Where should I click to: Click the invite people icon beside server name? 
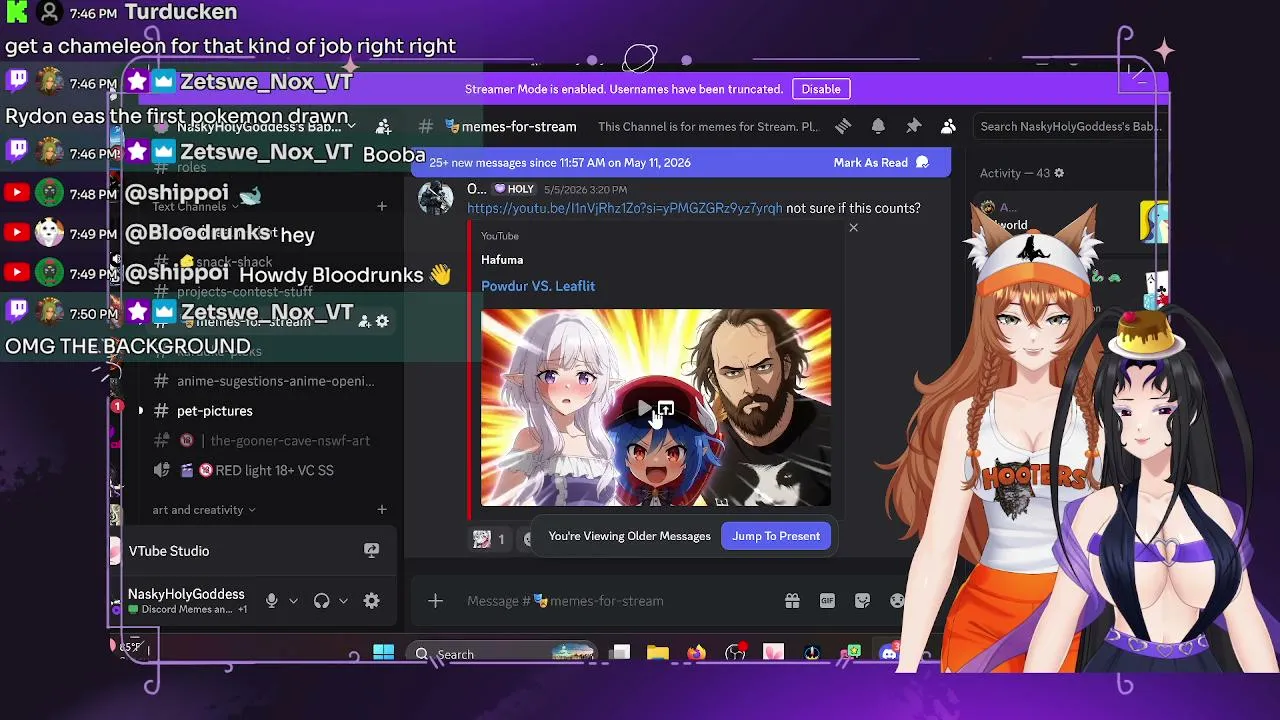[383, 127]
